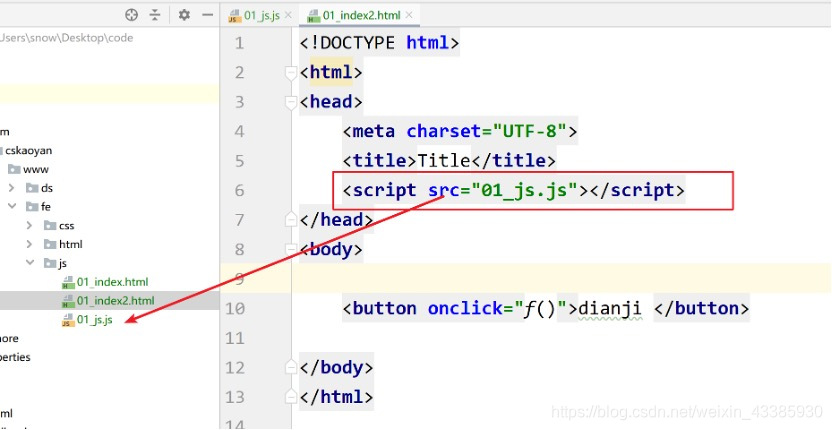The width and height of the screenshot is (832, 430).
Task: Click the Title text in line 5
Action: pyautogui.click(x=444, y=161)
